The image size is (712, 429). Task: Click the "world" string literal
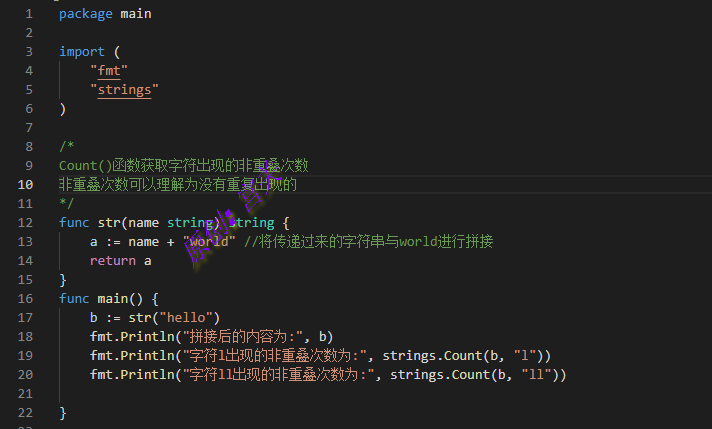(211, 242)
